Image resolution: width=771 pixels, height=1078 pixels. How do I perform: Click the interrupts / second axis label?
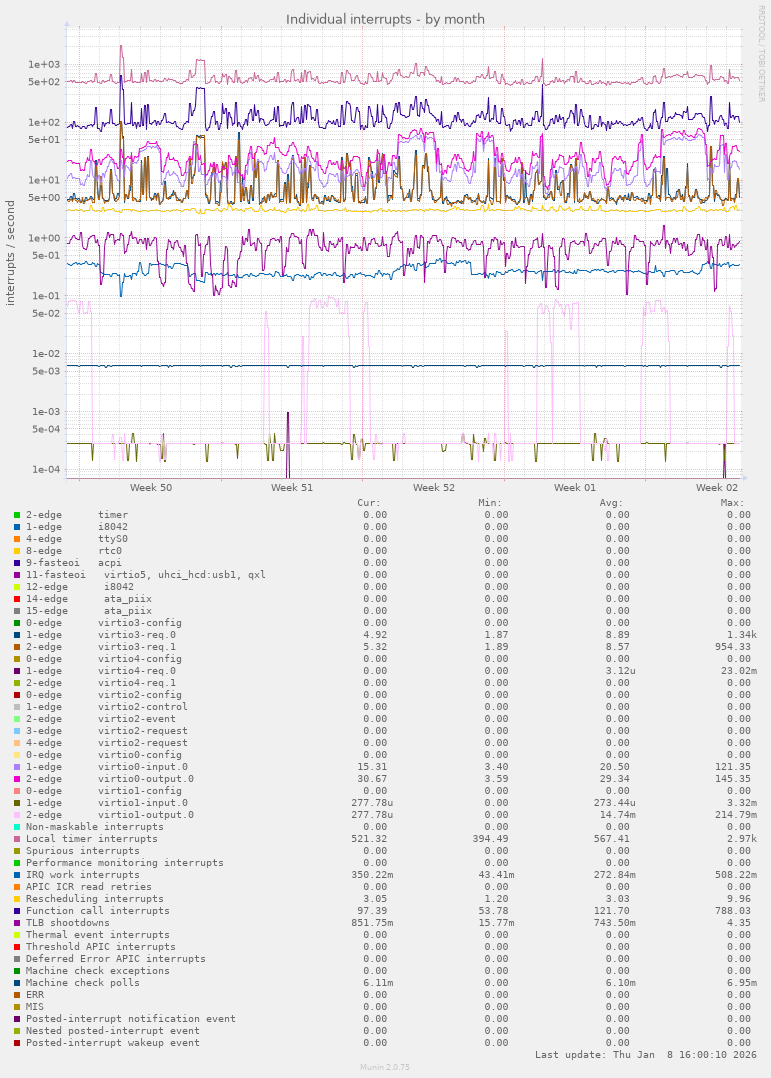(x=12, y=253)
